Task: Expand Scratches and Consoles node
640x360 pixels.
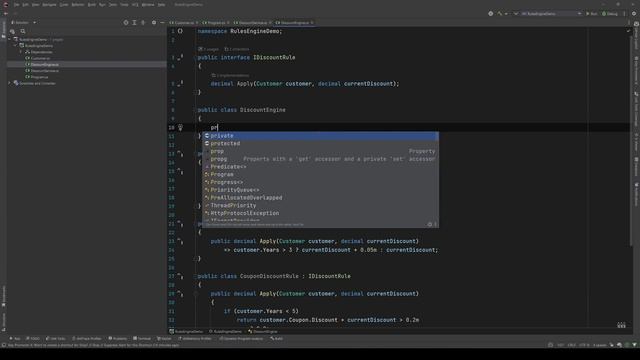Action: (x=10, y=83)
